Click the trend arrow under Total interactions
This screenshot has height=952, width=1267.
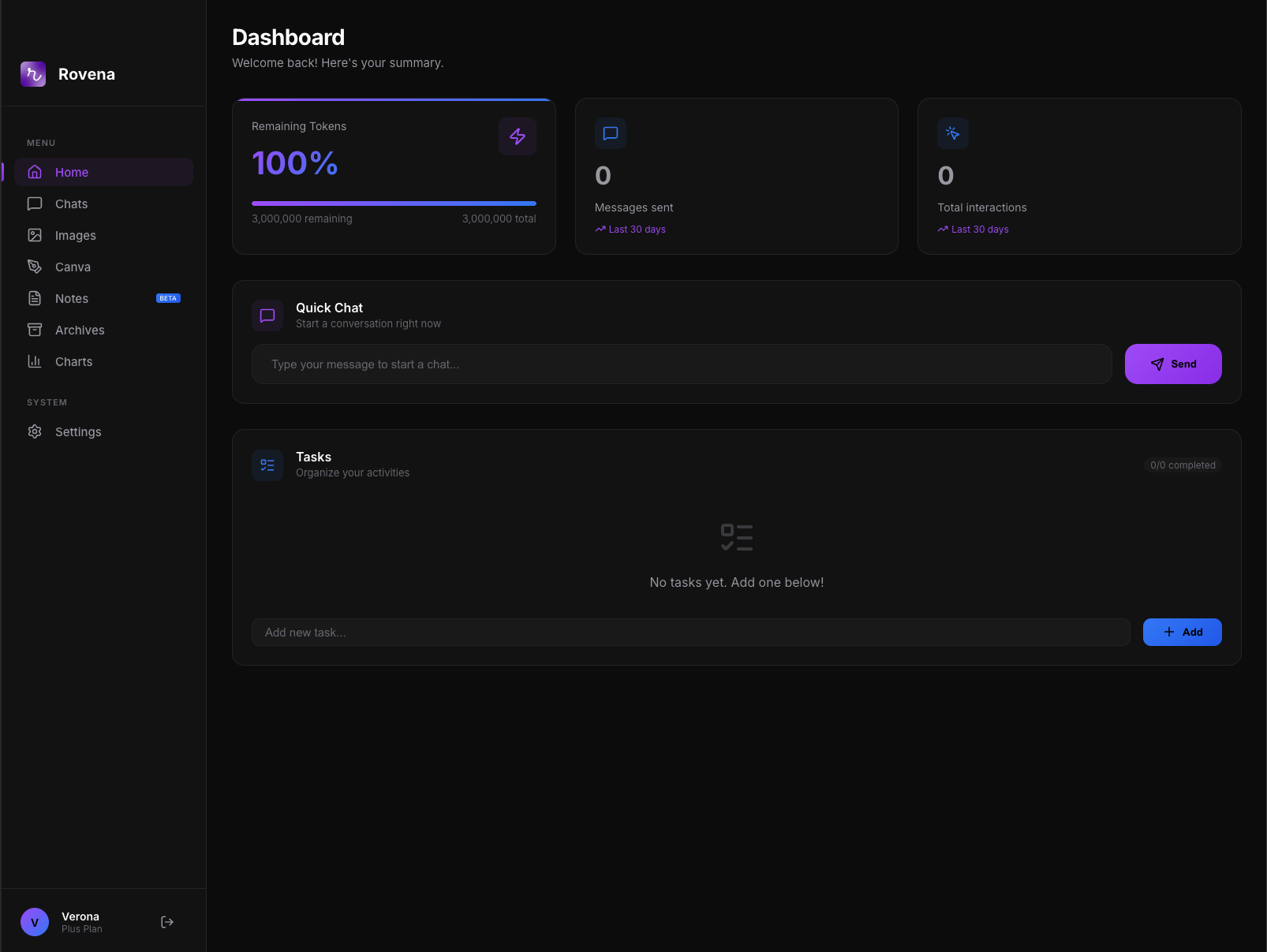pyautogui.click(x=943, y=230)
